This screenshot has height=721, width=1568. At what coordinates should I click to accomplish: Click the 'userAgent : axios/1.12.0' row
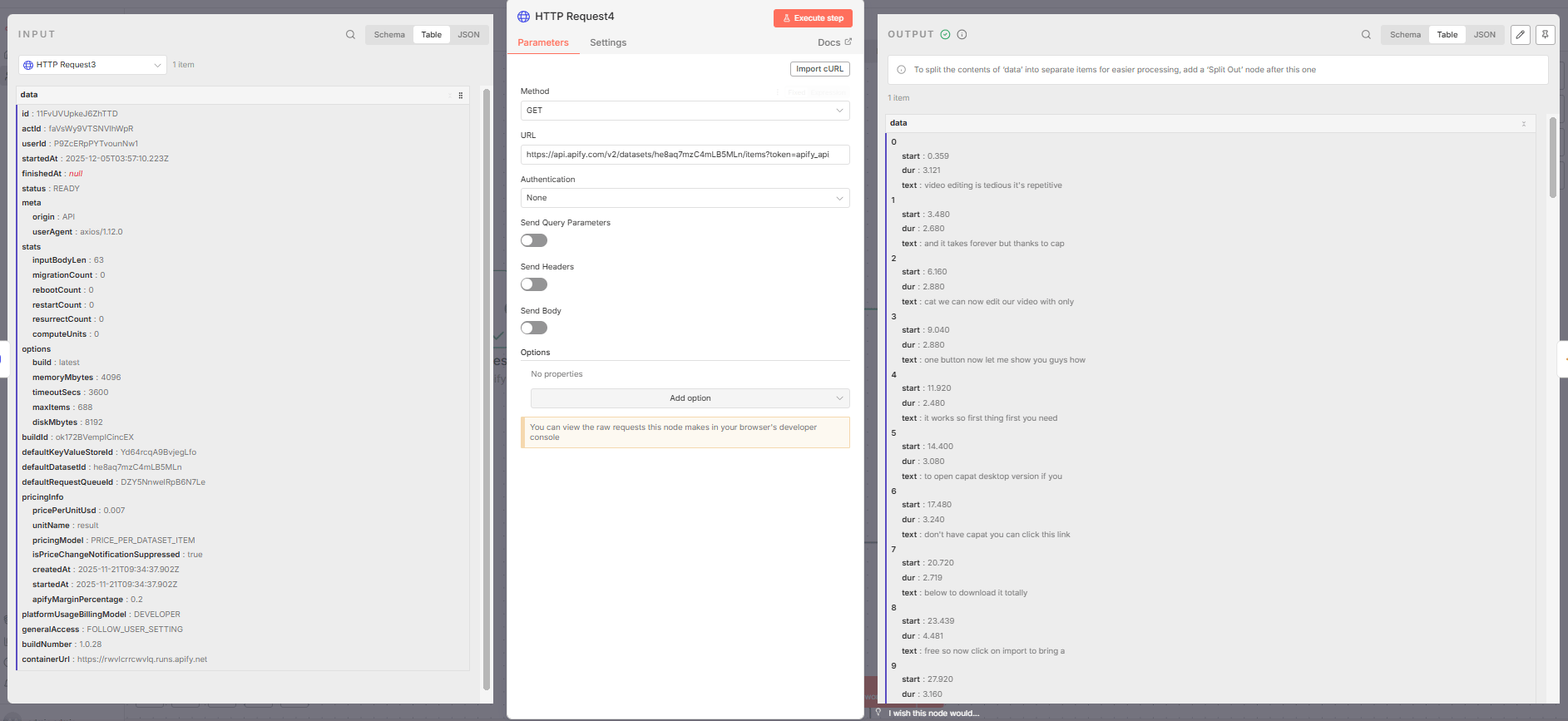click(x=77, y=232)
